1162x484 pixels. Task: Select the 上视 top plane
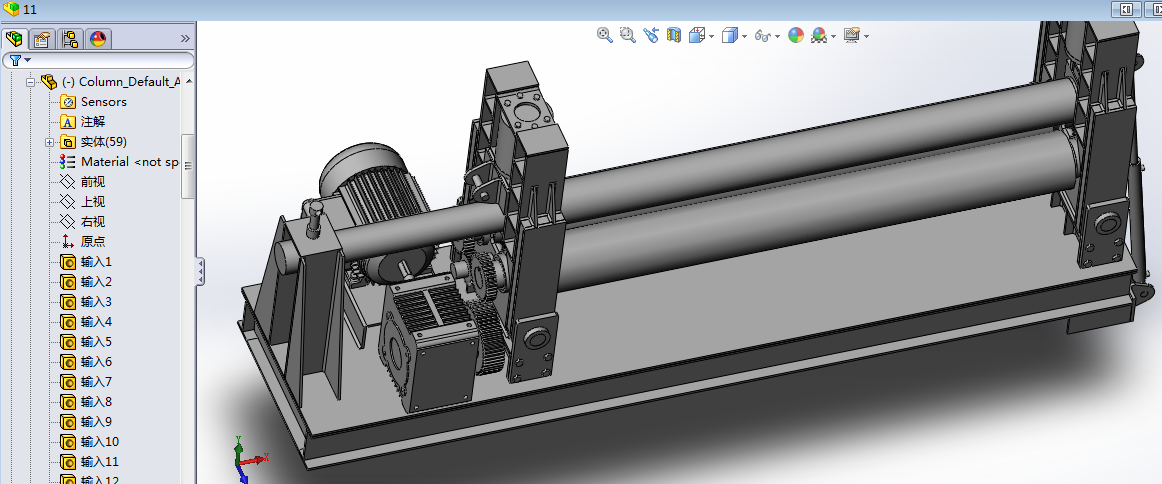point(83,202)
